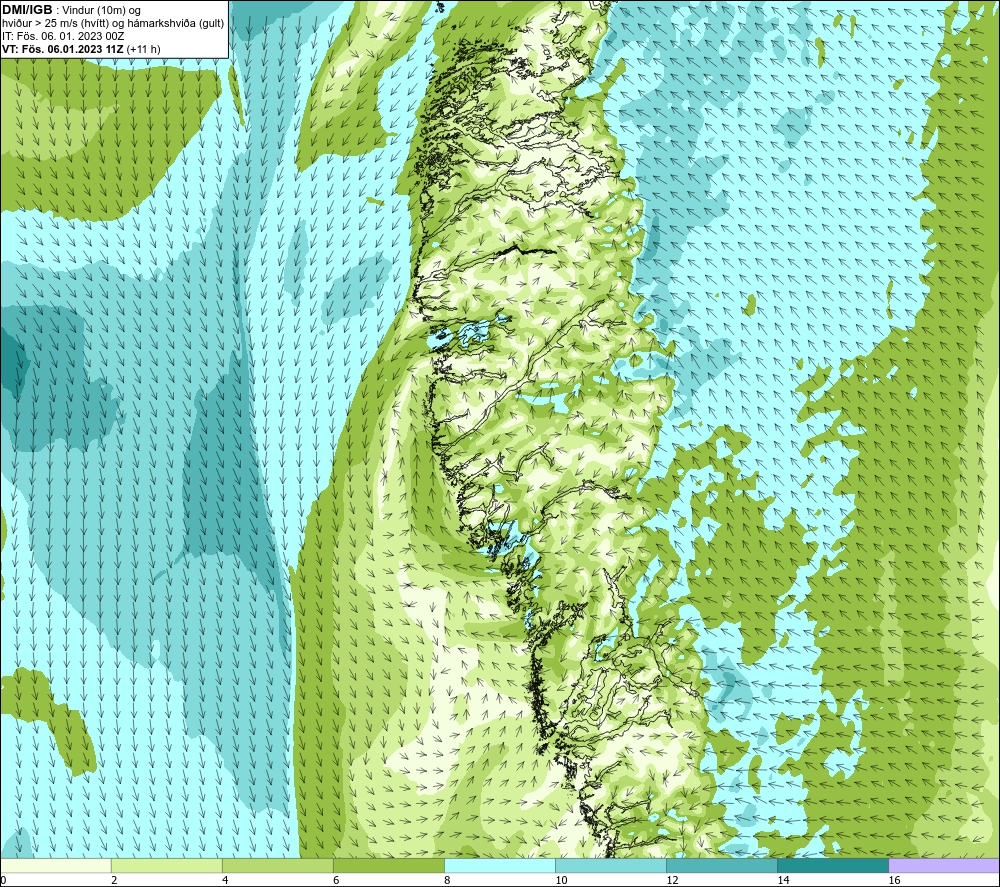Click the 4–6 m/s green legend swatch

(277, 865)
